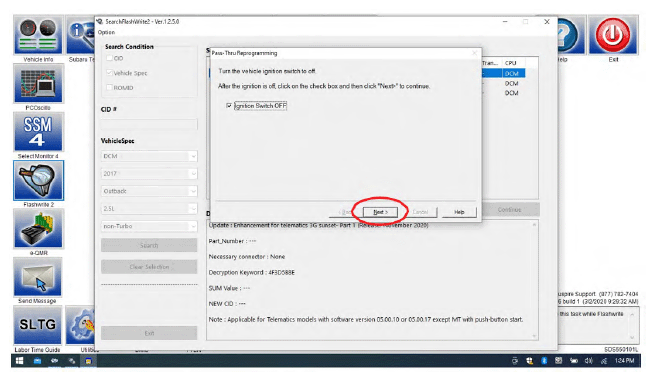This screenshot has width=655, height=381.
Task: Open the Subaru info magnifier icon
Action: coord(81,35)
